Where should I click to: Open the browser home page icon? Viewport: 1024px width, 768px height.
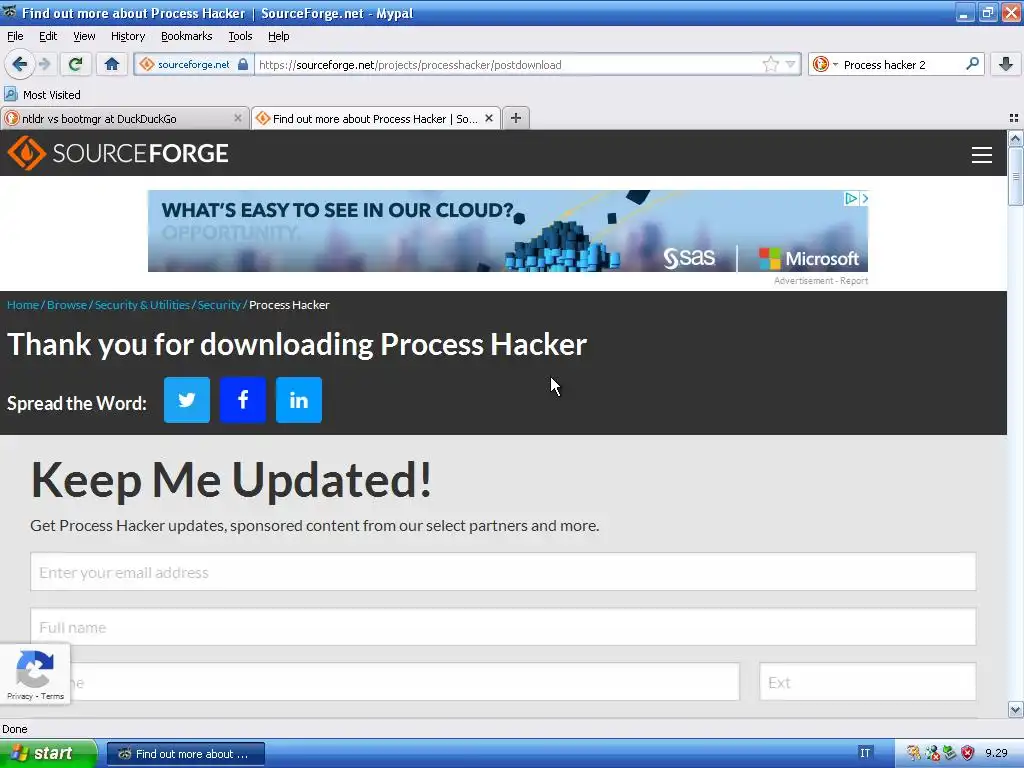coord(112,64)
